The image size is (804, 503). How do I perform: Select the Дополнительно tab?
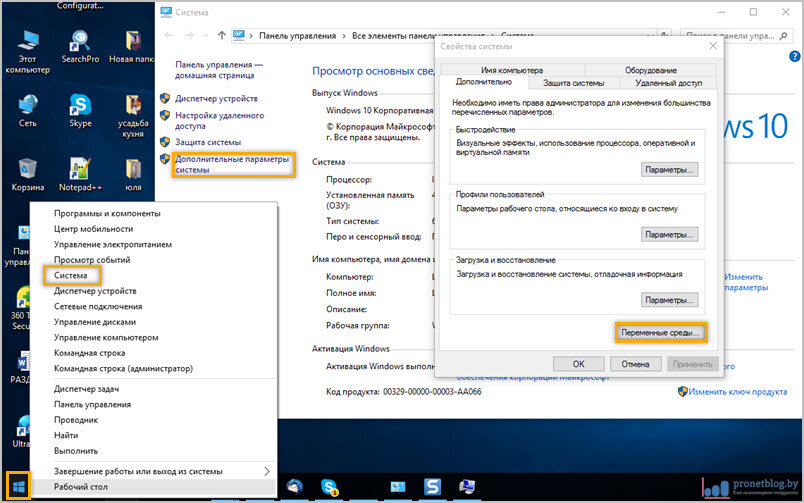[484, 82]
